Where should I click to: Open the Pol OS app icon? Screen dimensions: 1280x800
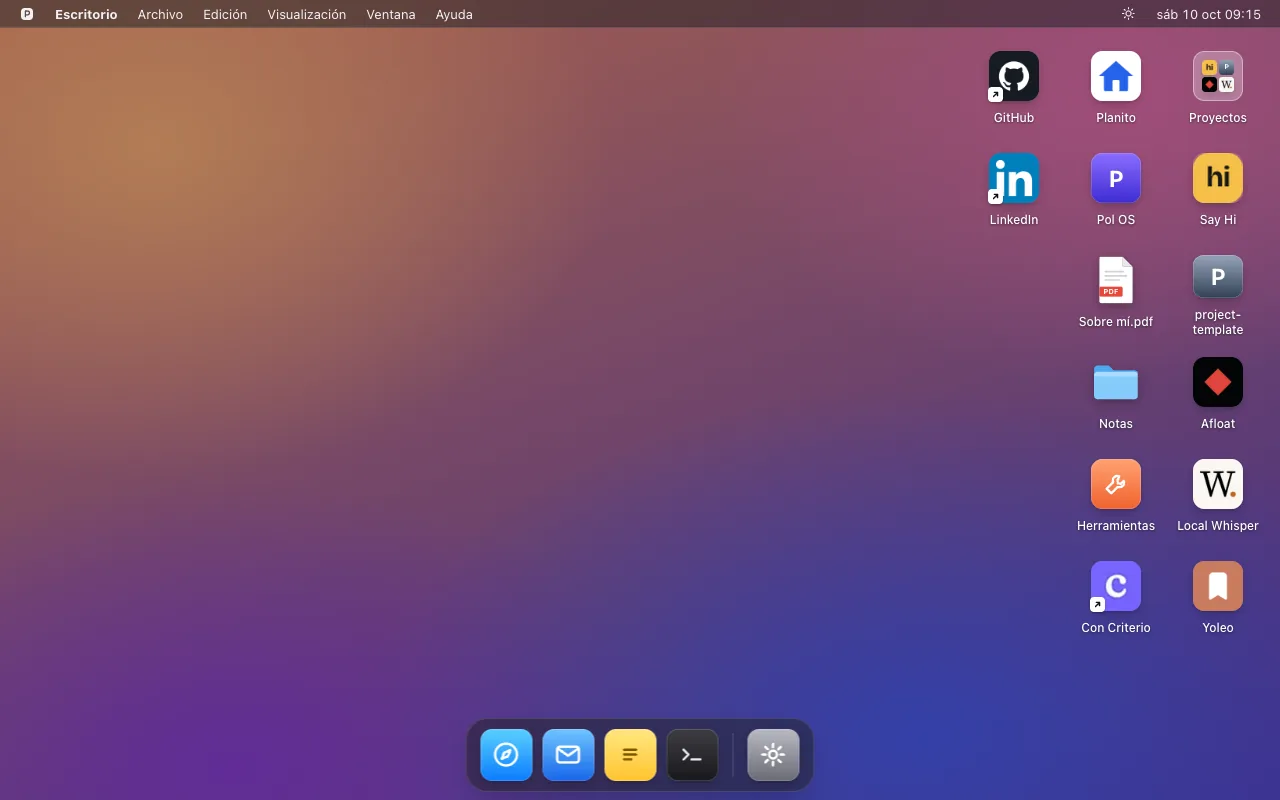(x=1116, y=178)
